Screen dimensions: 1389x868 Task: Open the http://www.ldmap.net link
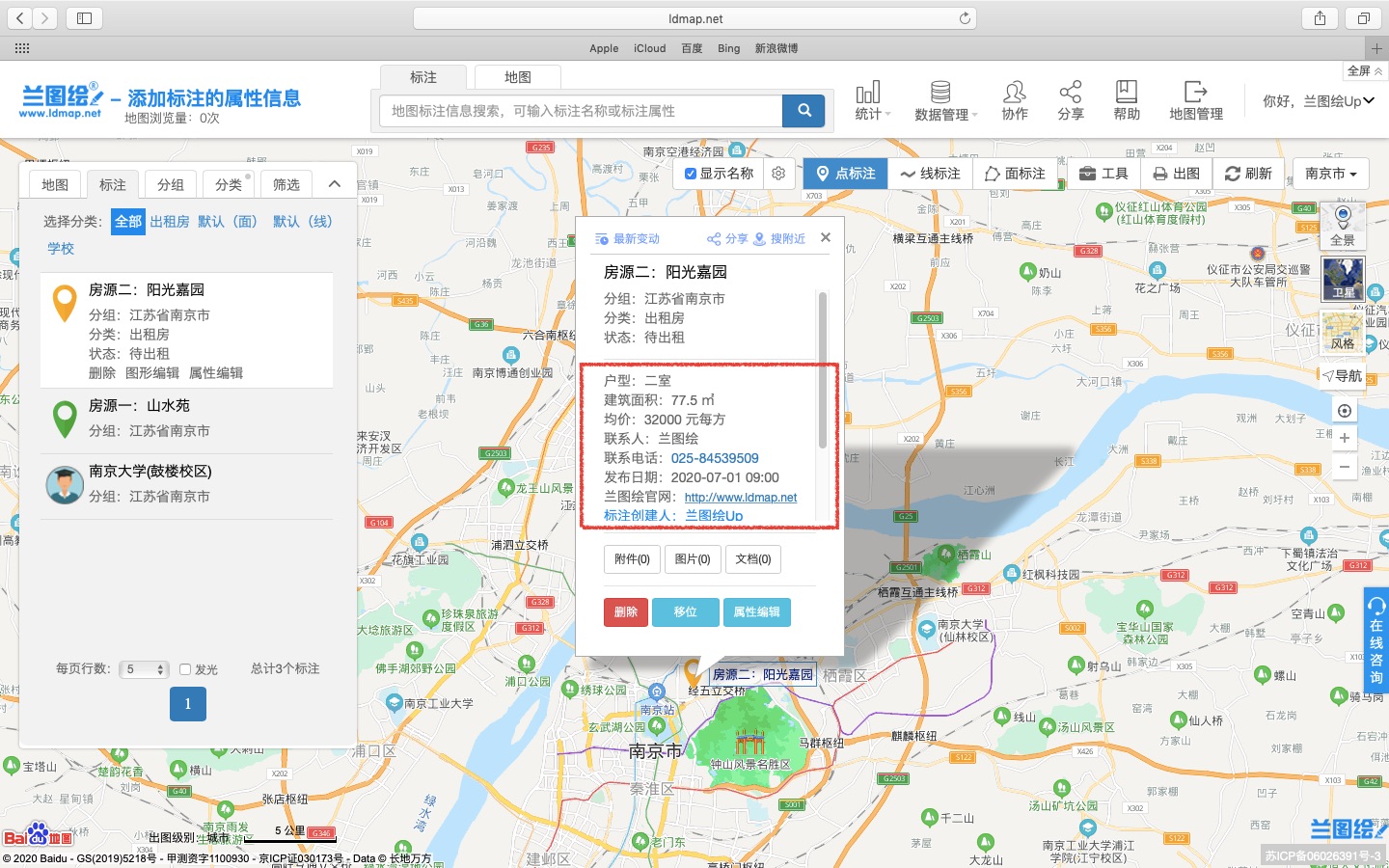[x=741, y=498]
